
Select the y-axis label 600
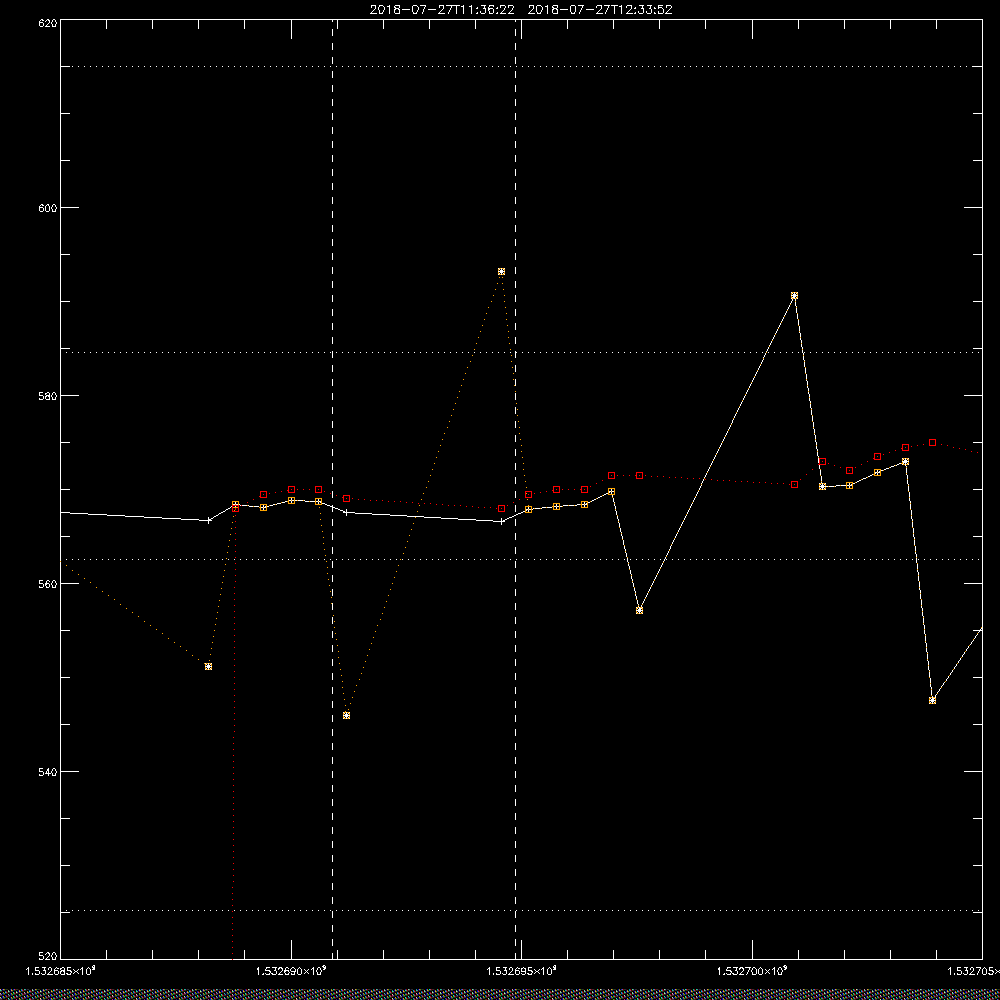tap(48, 208)
